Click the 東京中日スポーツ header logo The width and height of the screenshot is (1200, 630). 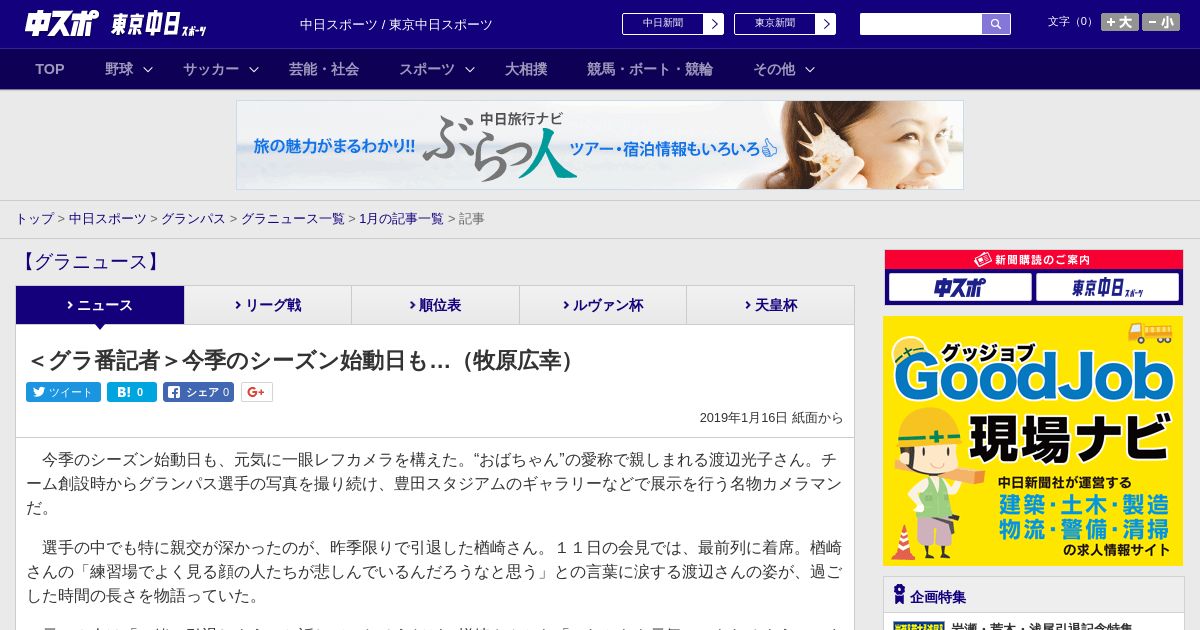click(159, 25)
